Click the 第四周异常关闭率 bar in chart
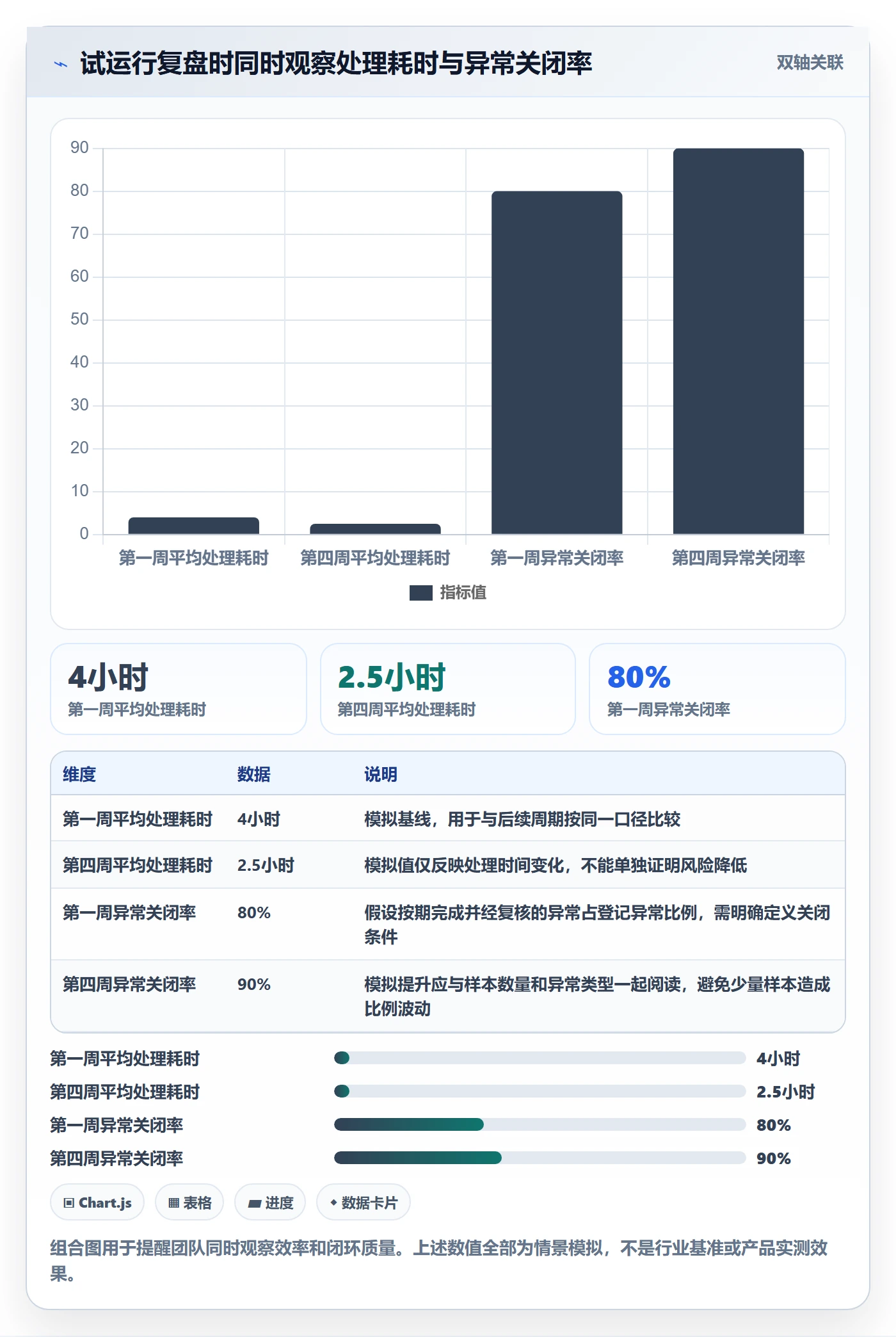 [739, 341]
